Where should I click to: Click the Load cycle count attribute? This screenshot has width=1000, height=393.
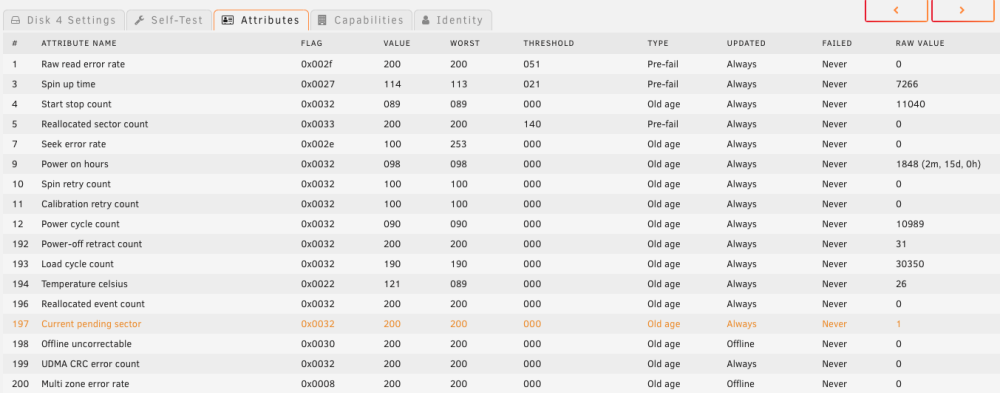tap(77, 264)
